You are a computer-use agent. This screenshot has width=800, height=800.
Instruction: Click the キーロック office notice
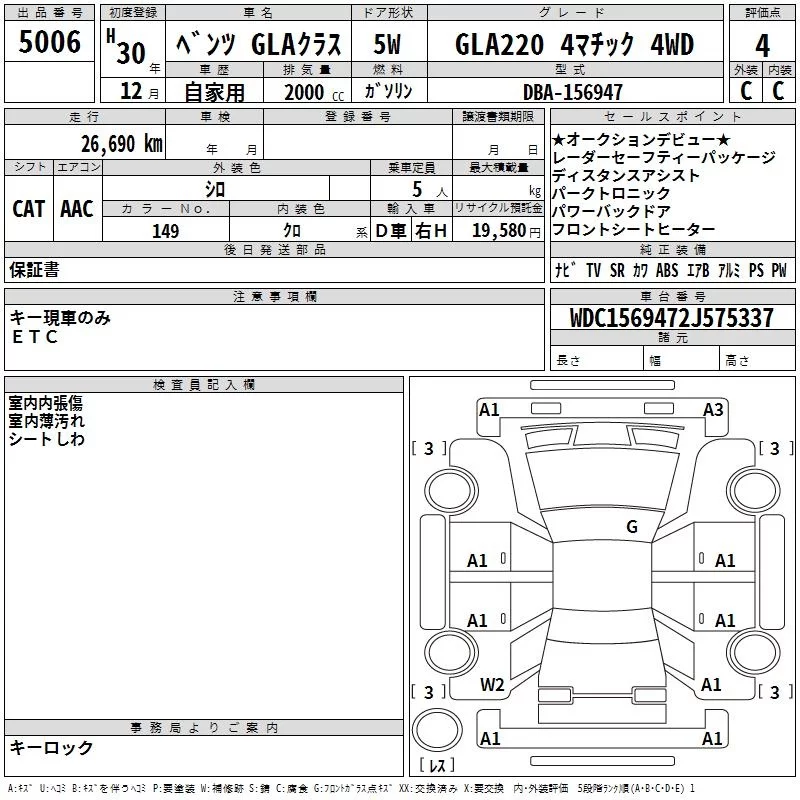pos(51,747)
